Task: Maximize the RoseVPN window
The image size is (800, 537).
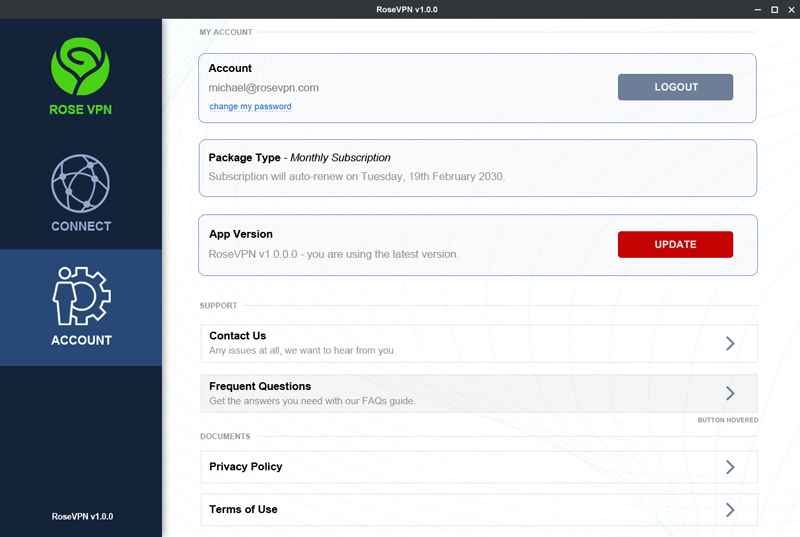Action: pyautogui.click(x=773, y=9)
